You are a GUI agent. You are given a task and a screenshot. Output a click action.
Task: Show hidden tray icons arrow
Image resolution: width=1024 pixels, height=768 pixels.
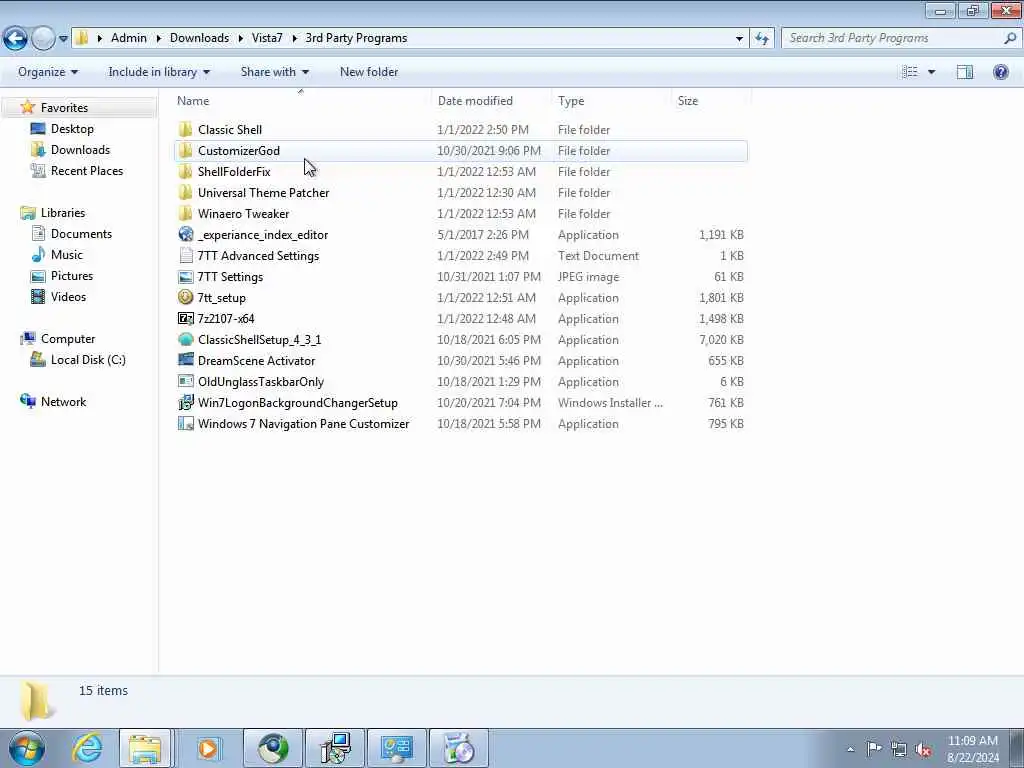pos(850,750)
